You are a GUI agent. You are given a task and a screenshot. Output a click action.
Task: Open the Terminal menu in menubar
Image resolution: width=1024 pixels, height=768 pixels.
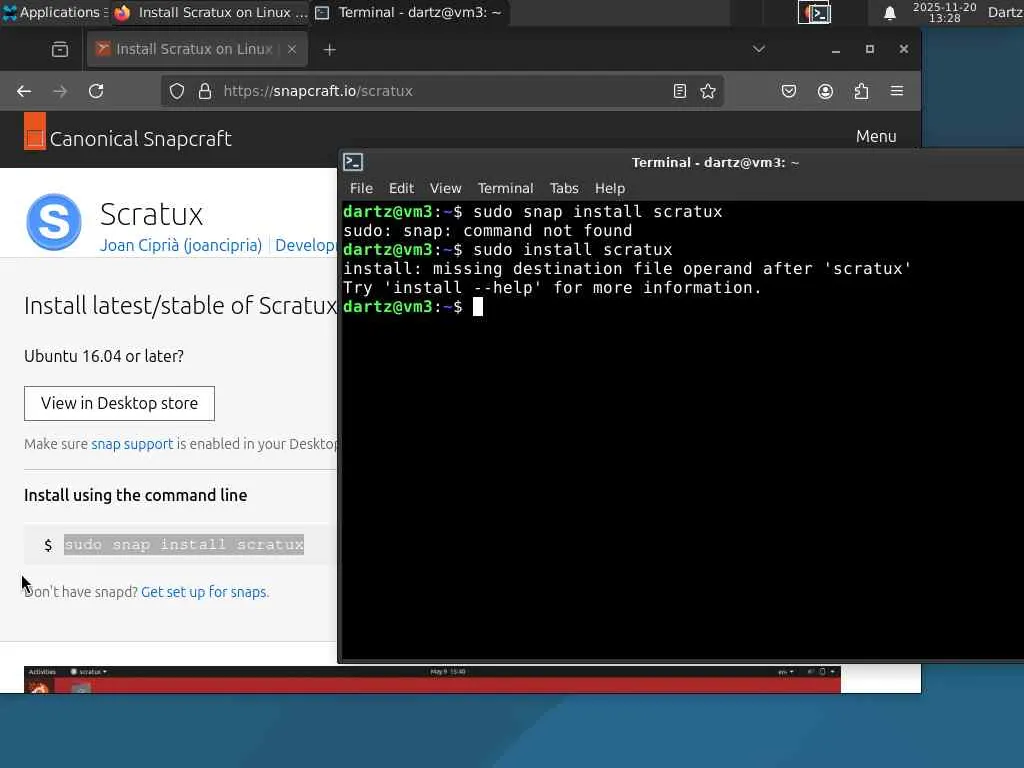(x=505, y=188)
